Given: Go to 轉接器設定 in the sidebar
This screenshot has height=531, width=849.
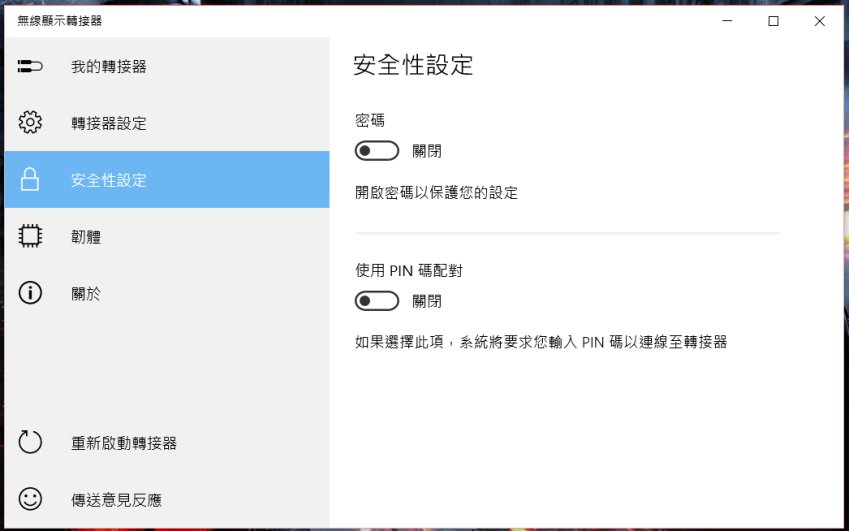Looking at the screenshot, I should tap(167, 123).
